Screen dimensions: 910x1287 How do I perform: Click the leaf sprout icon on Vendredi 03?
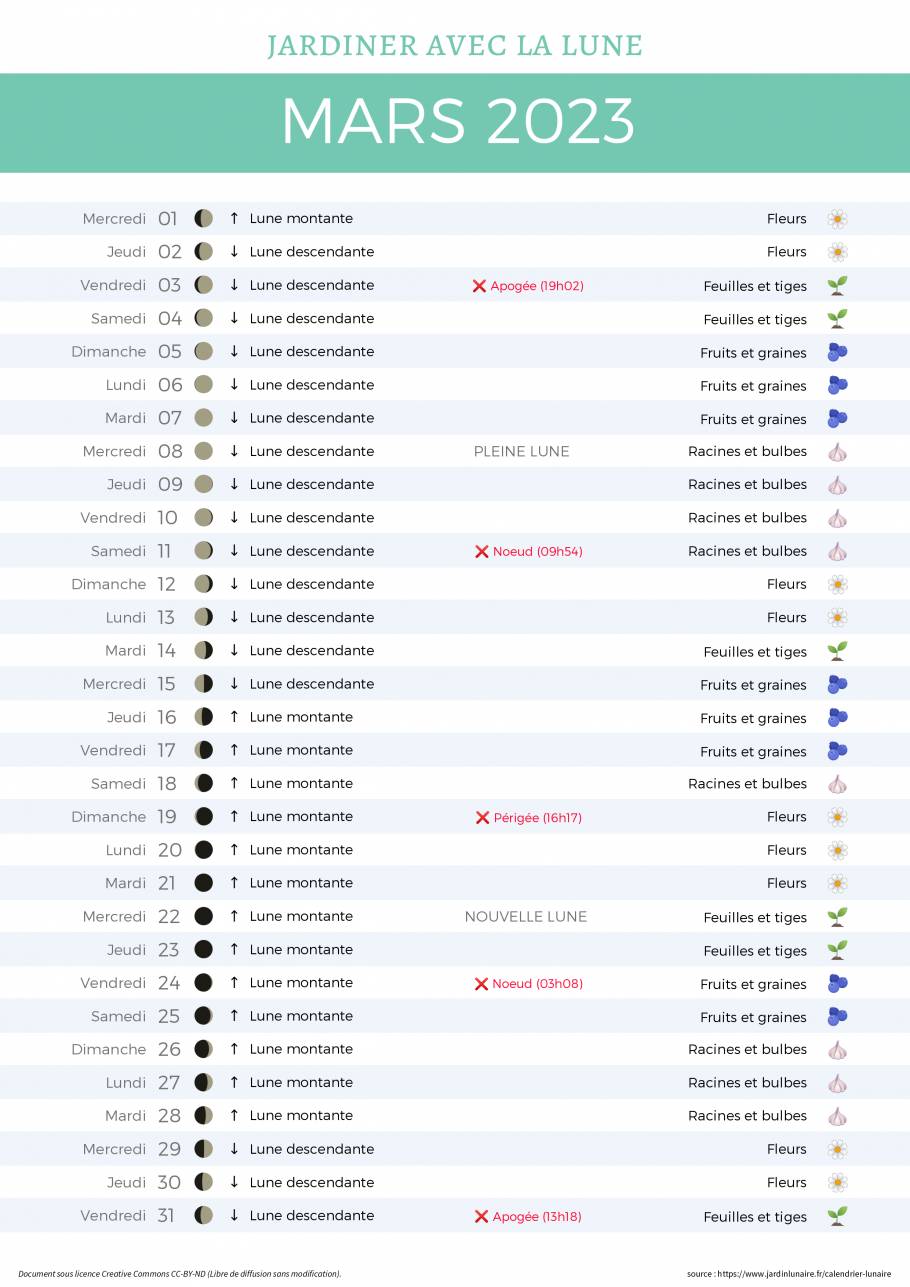[x=837, y=285]
